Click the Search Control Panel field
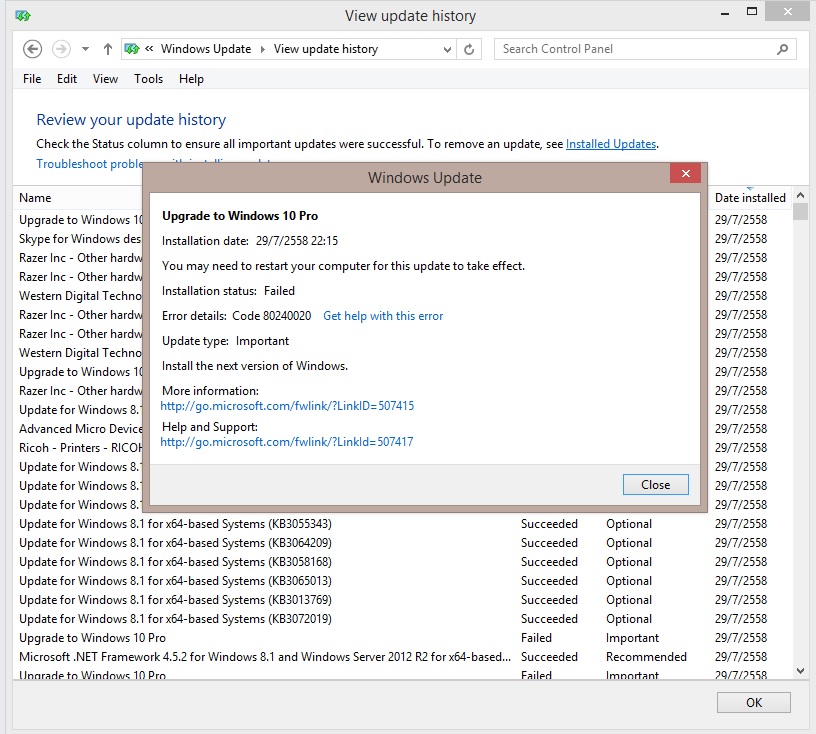 [645, 49]
